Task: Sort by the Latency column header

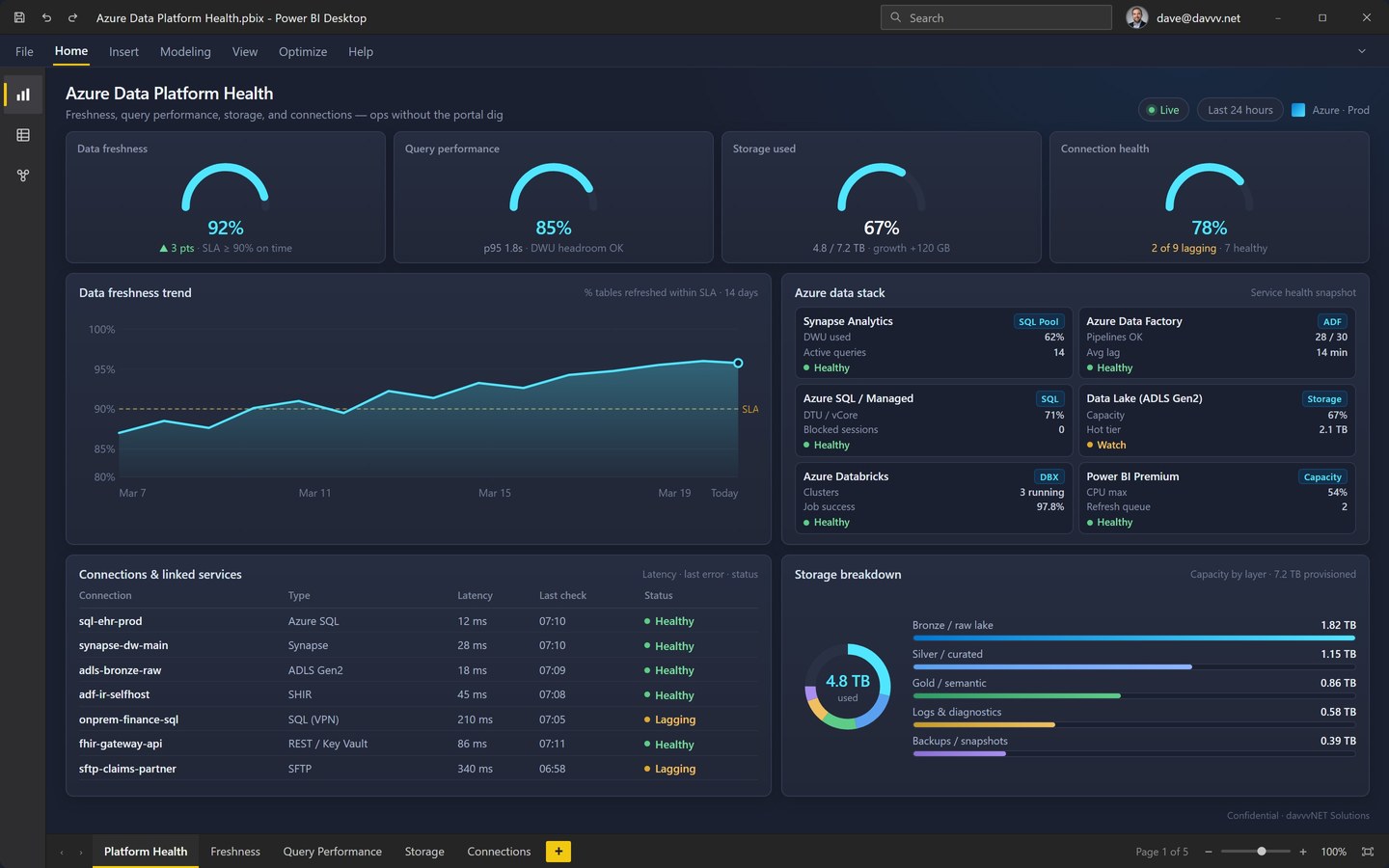Action: click(x=475, y=596)
